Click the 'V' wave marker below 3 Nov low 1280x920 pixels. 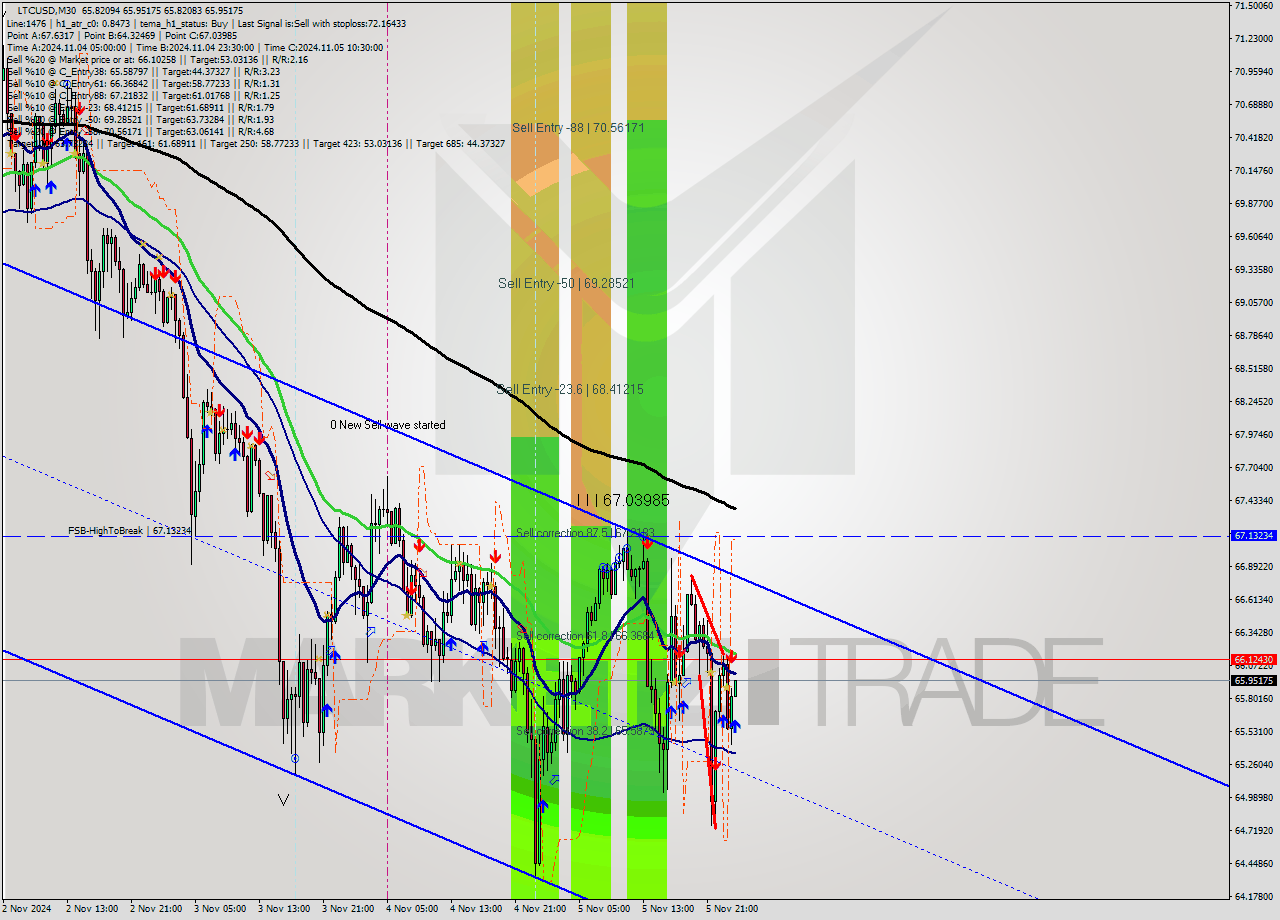284,800
